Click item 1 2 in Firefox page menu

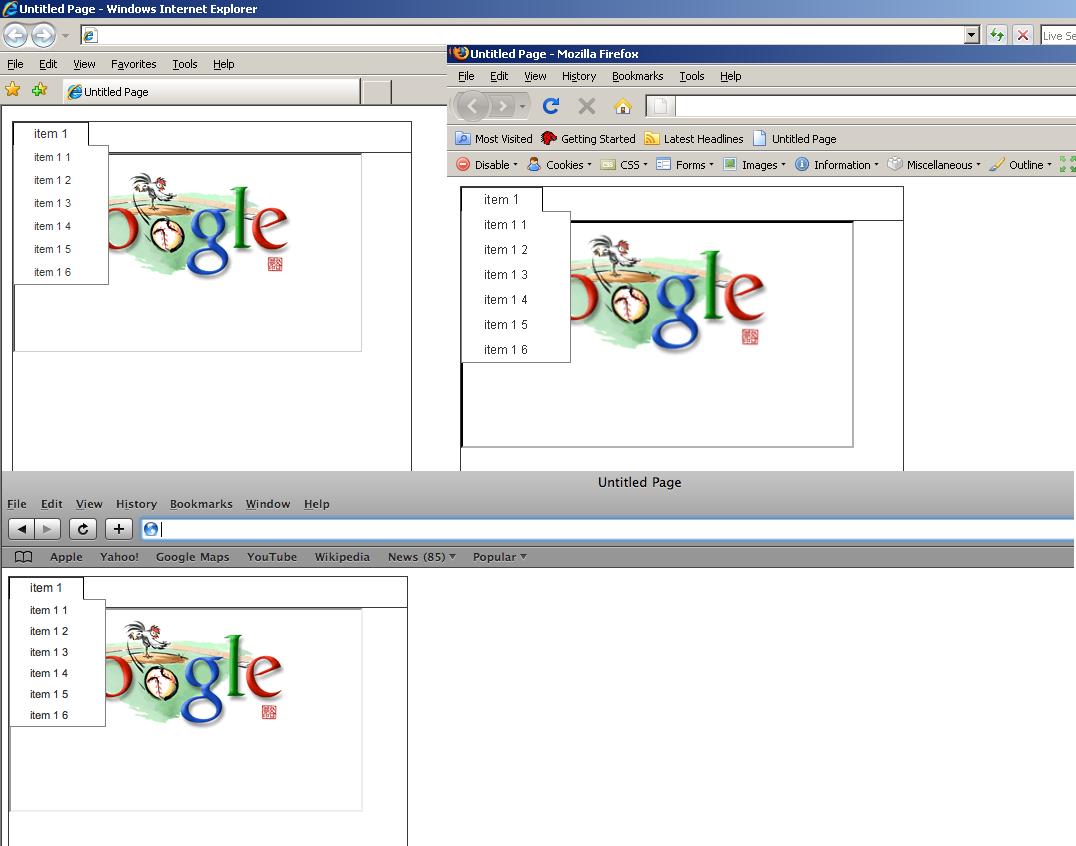[506, 250]
